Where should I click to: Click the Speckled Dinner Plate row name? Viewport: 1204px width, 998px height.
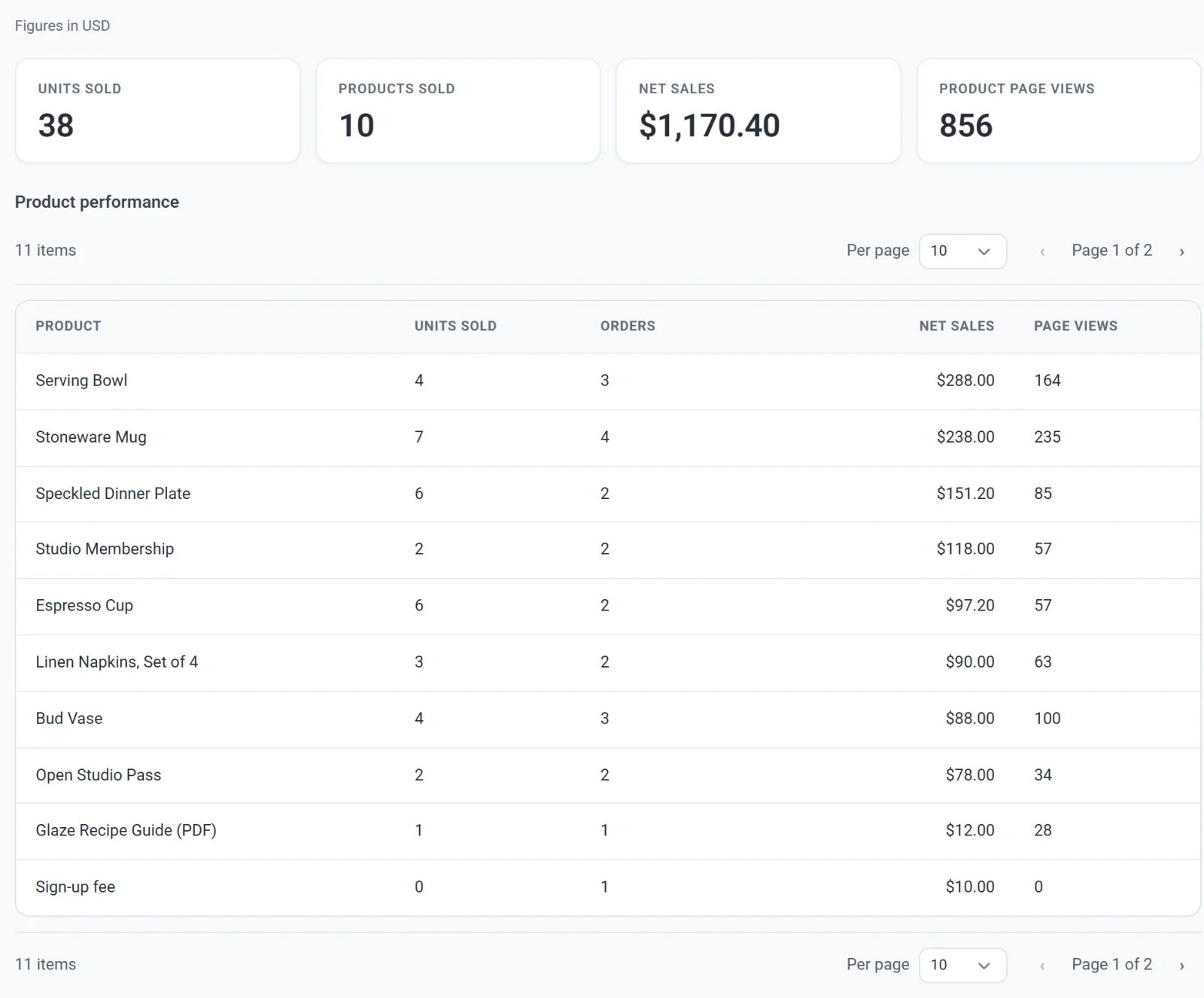click(x=113, y=494)
